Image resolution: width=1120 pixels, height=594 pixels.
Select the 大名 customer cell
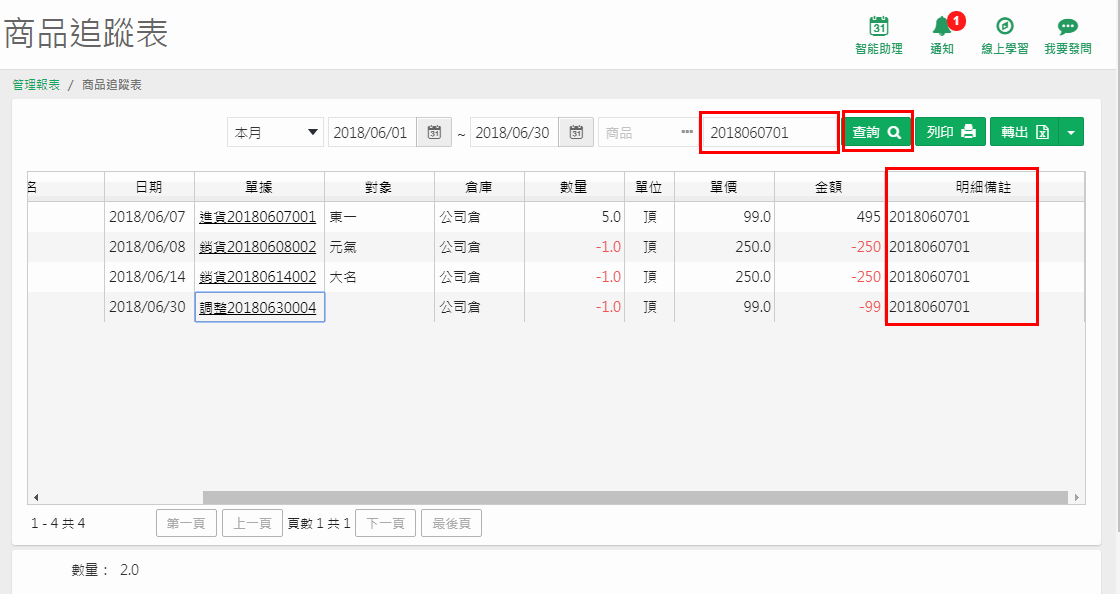coord(379,277)
